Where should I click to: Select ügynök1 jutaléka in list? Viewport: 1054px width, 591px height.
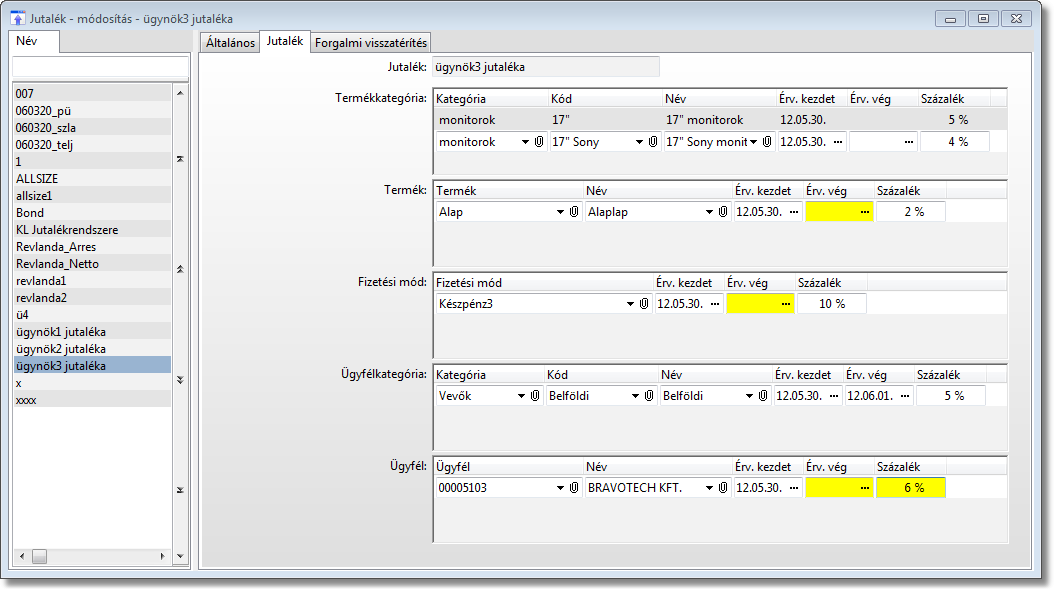(92, 332)
